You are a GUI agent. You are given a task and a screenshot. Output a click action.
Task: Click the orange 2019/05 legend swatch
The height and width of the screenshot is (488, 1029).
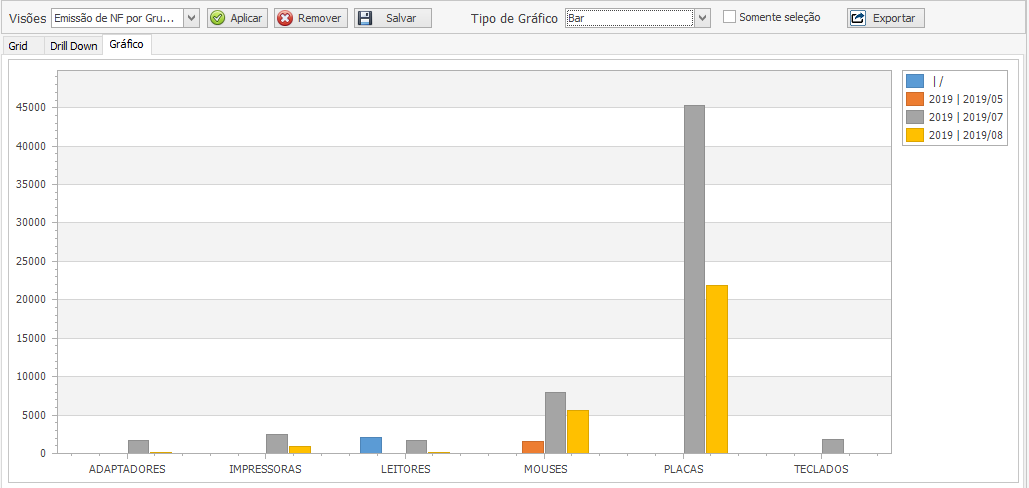[914, 99]
